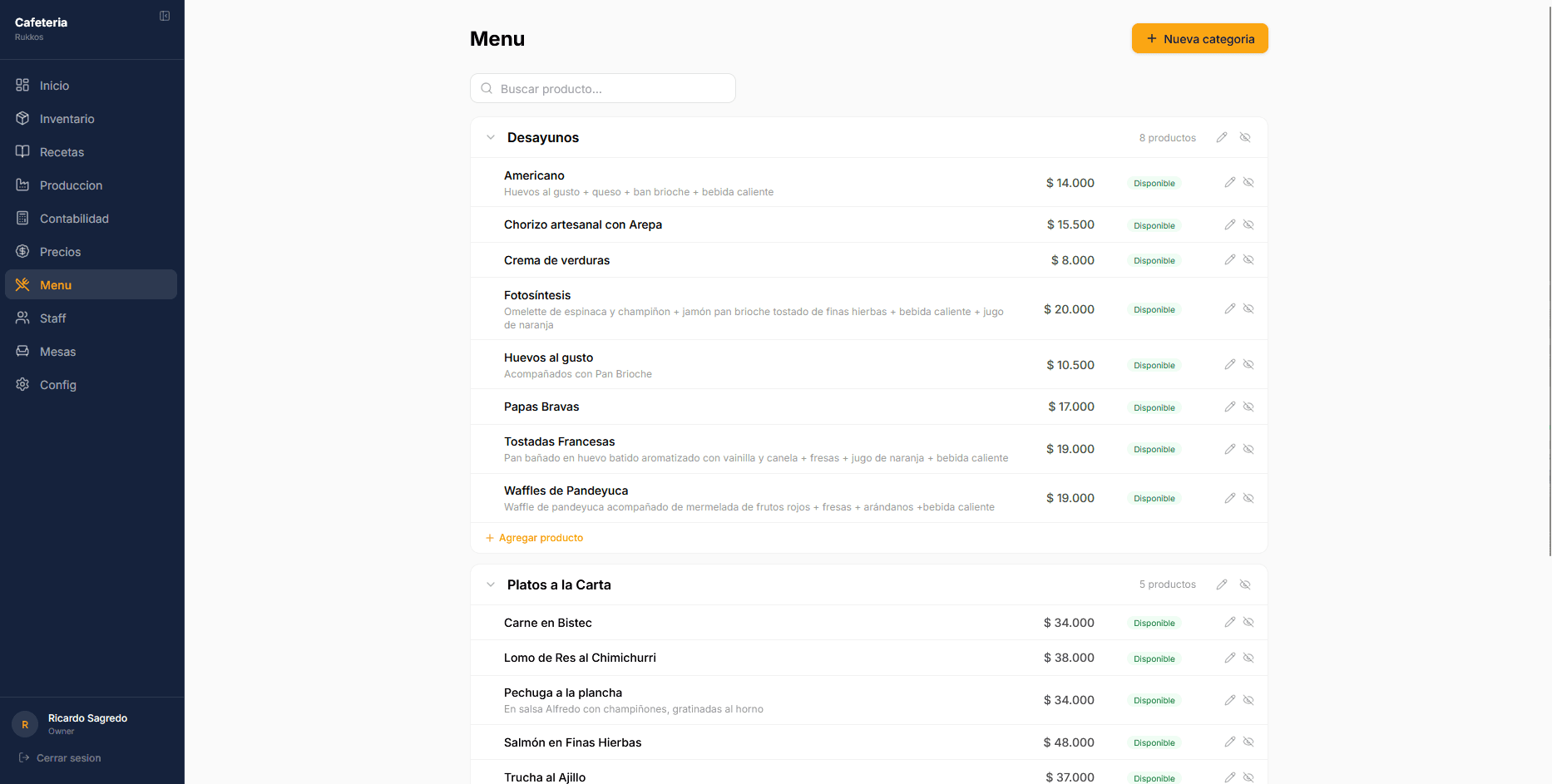Image resolution: width=1552 pixels, height=784 pixels.
Task: Open the Precios section
Action: (60, 251)
